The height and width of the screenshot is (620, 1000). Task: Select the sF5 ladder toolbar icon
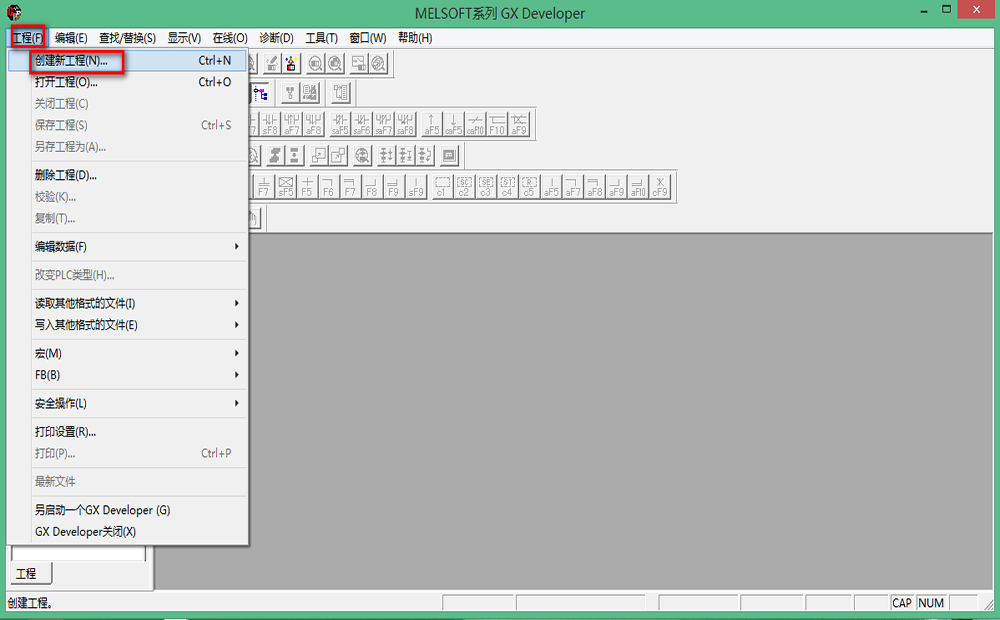coord(285,186)
